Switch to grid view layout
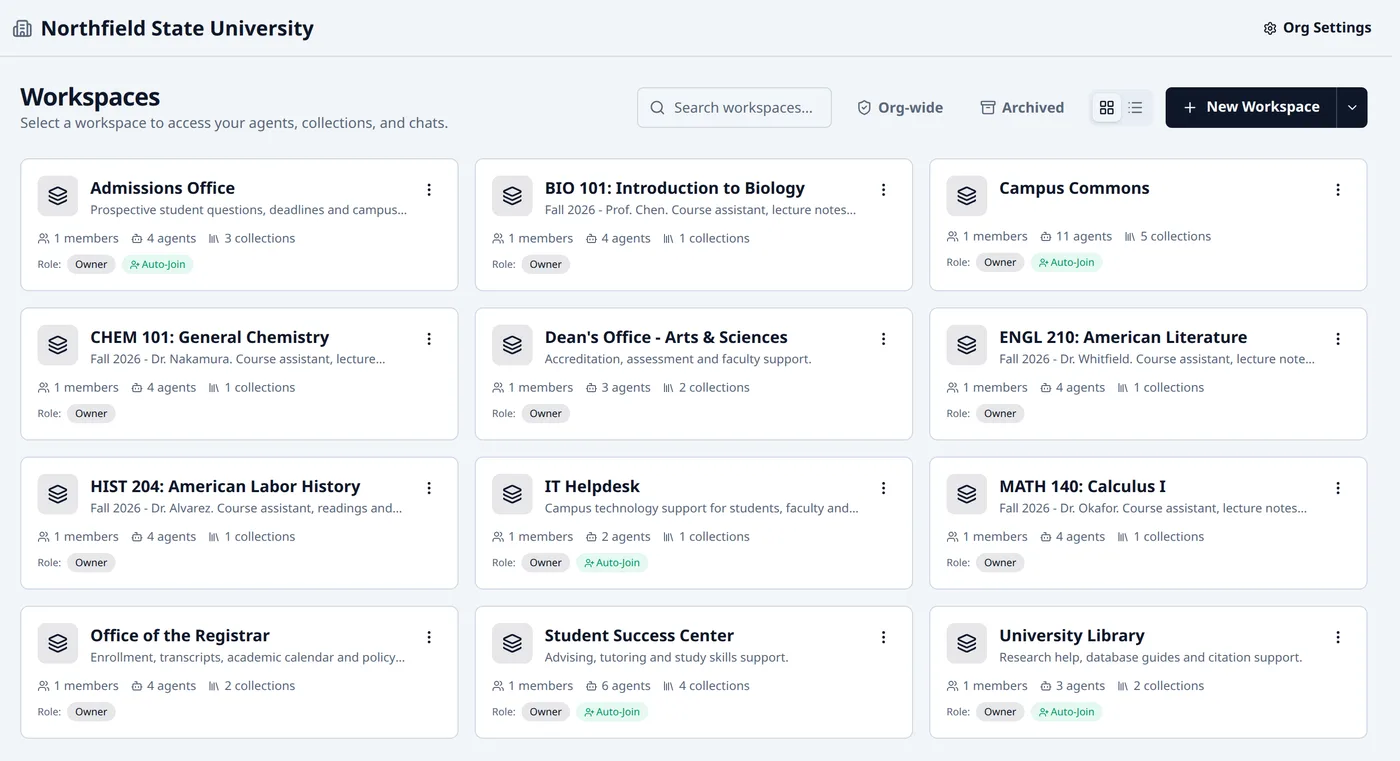The height and width of the screenshot is (761, 1400). click(x=1107, y=107)
